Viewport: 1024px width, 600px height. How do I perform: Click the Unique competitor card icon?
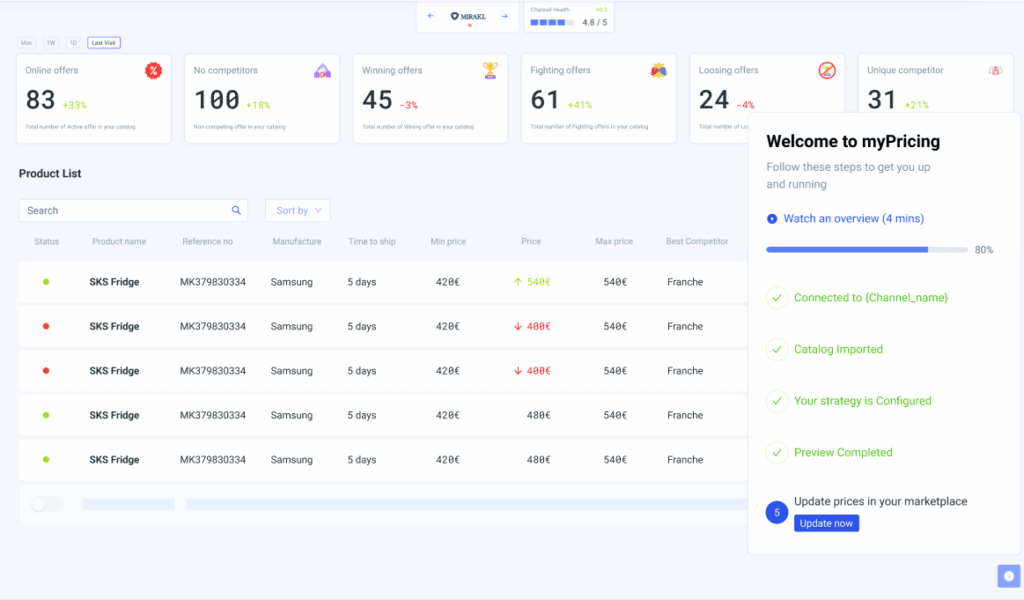(995, 71)
